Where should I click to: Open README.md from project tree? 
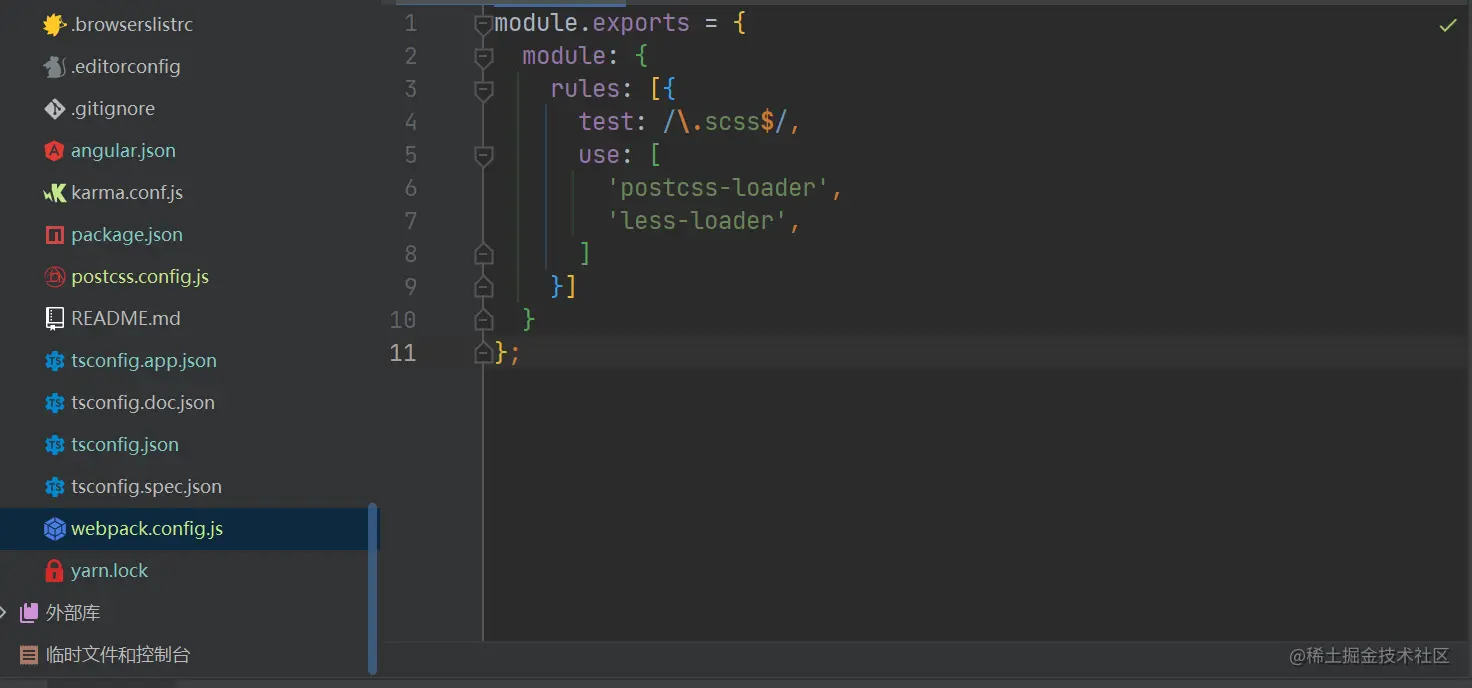coord(126,319)
